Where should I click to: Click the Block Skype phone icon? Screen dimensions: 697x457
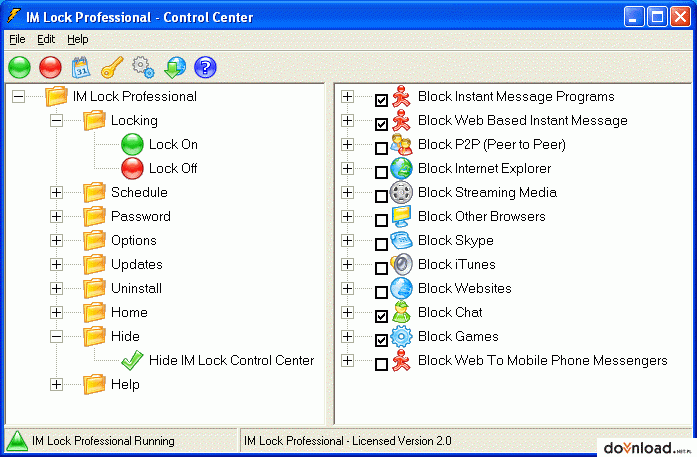pos(401,241)
